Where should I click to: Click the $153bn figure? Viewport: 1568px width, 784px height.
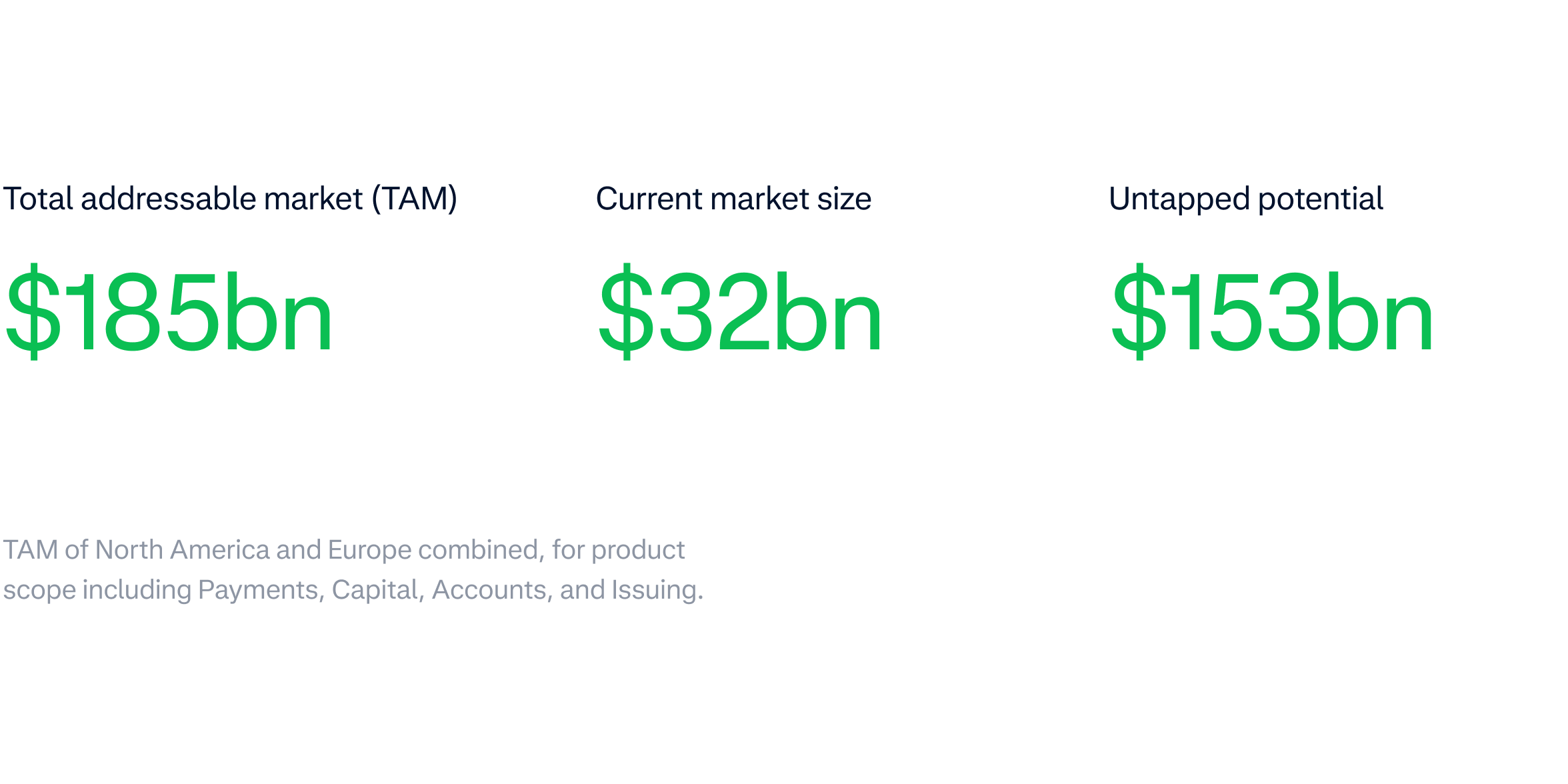(1272, 312)
